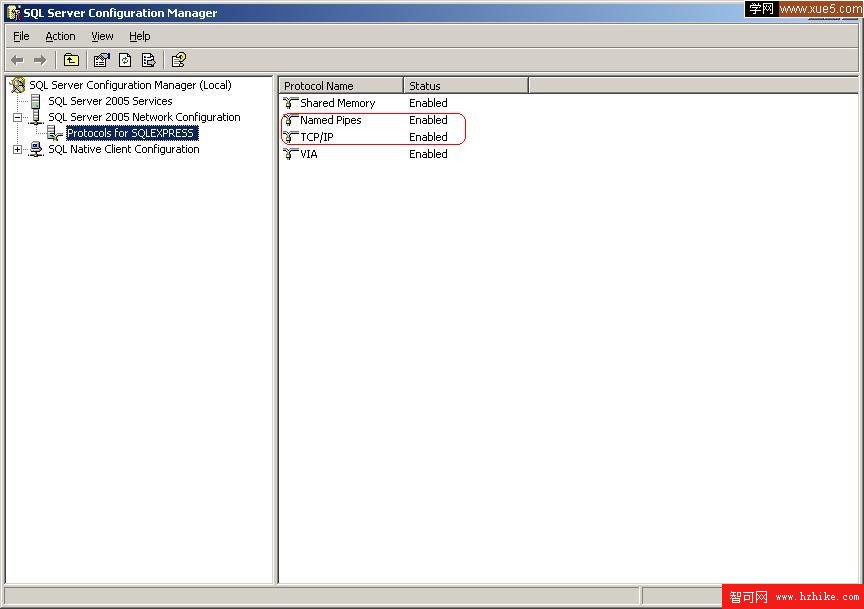This screenshot has height=609, width=864.
Task: Click the Refresh toolbar icon
Action: 125,60
